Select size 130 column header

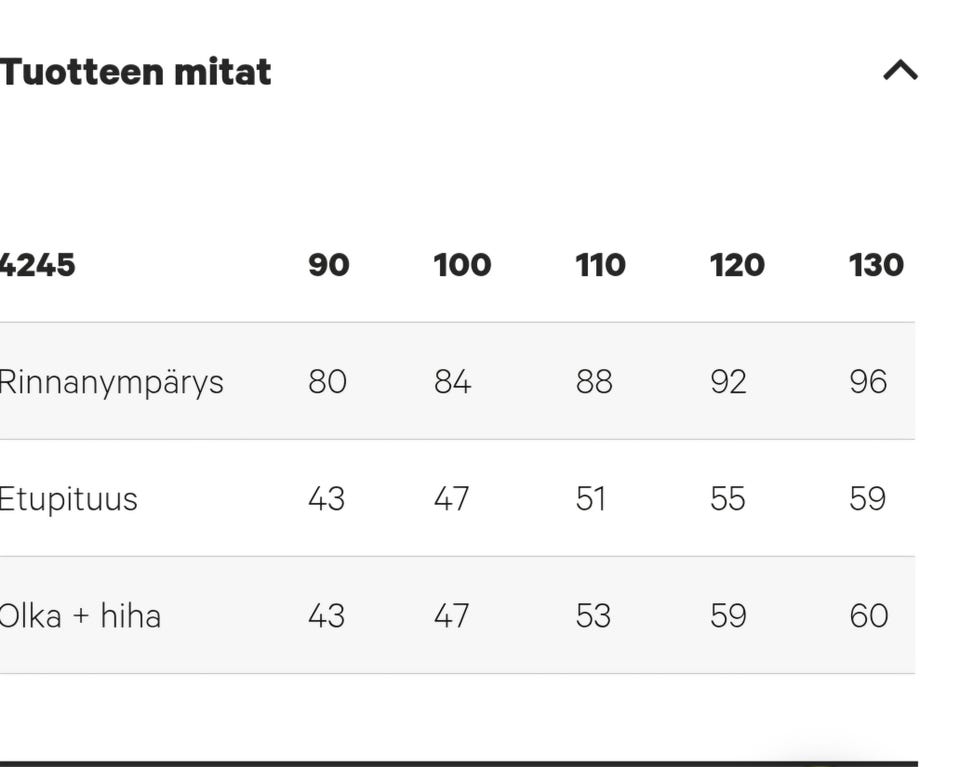tap(876, 265)
